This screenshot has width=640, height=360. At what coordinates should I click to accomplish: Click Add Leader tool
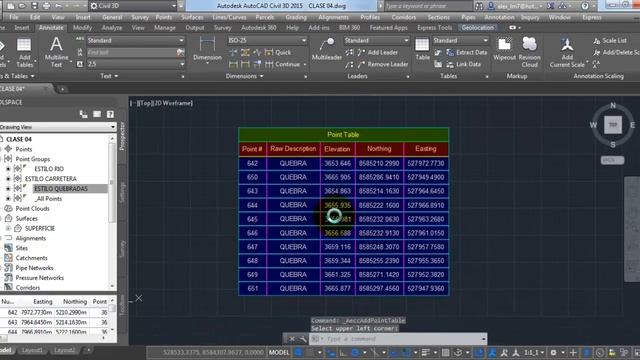click(x=378, y=52)
